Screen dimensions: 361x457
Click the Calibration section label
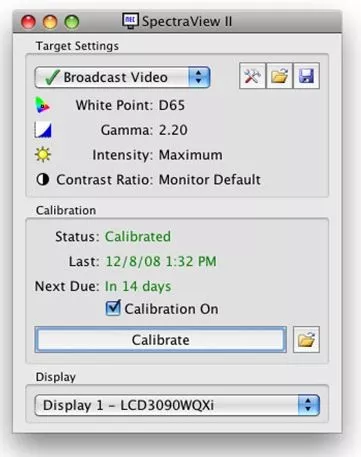click(66, 210)
